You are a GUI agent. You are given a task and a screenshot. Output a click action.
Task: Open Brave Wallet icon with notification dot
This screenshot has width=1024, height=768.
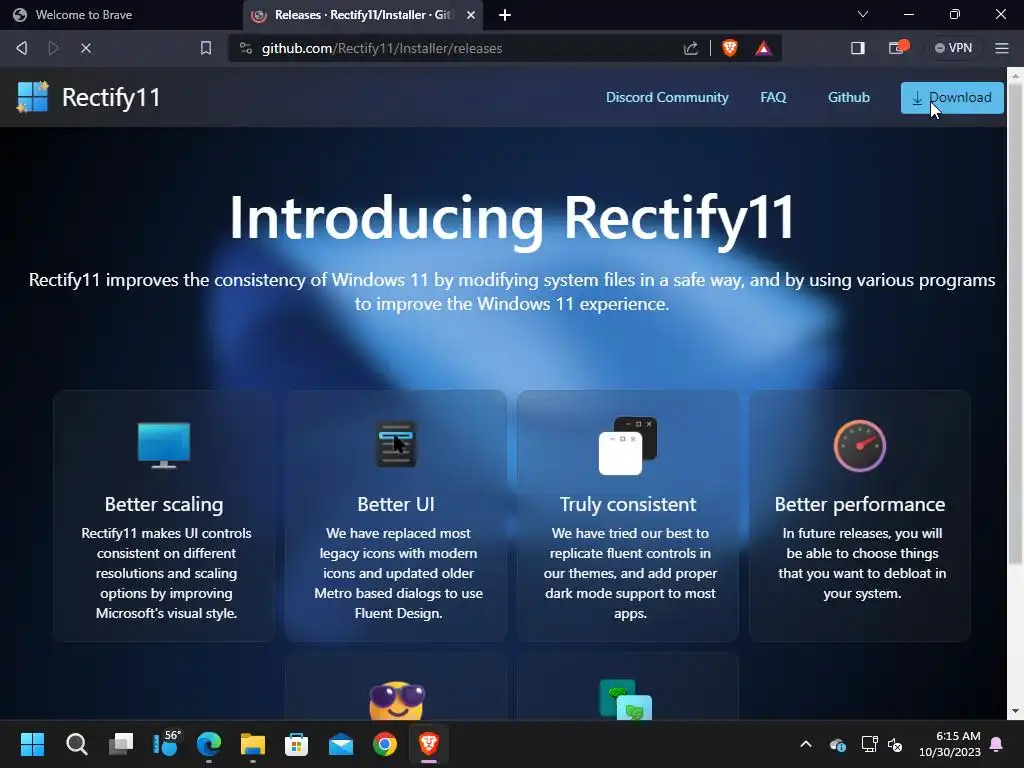pyautogui.click(x=898, y=48)
